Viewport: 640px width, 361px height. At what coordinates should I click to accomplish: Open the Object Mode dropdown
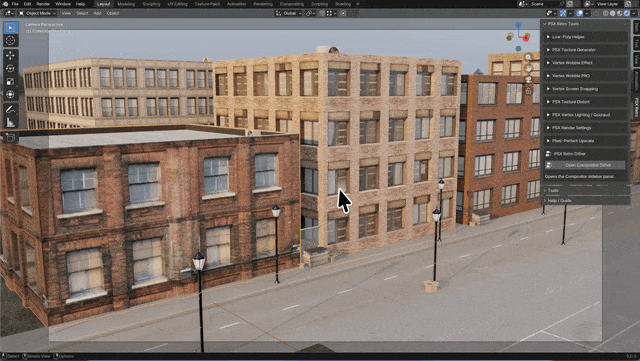point(38,13)
